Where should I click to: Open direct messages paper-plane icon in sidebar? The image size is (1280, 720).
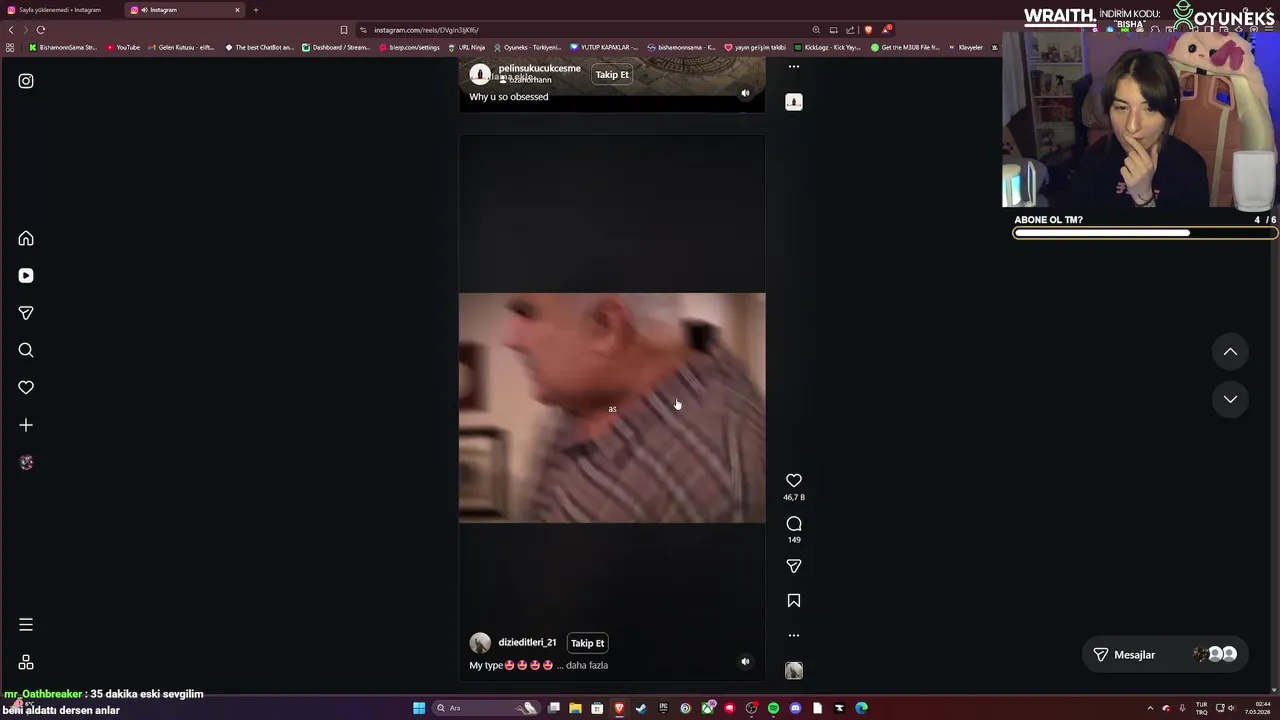[x=26, y=313]
